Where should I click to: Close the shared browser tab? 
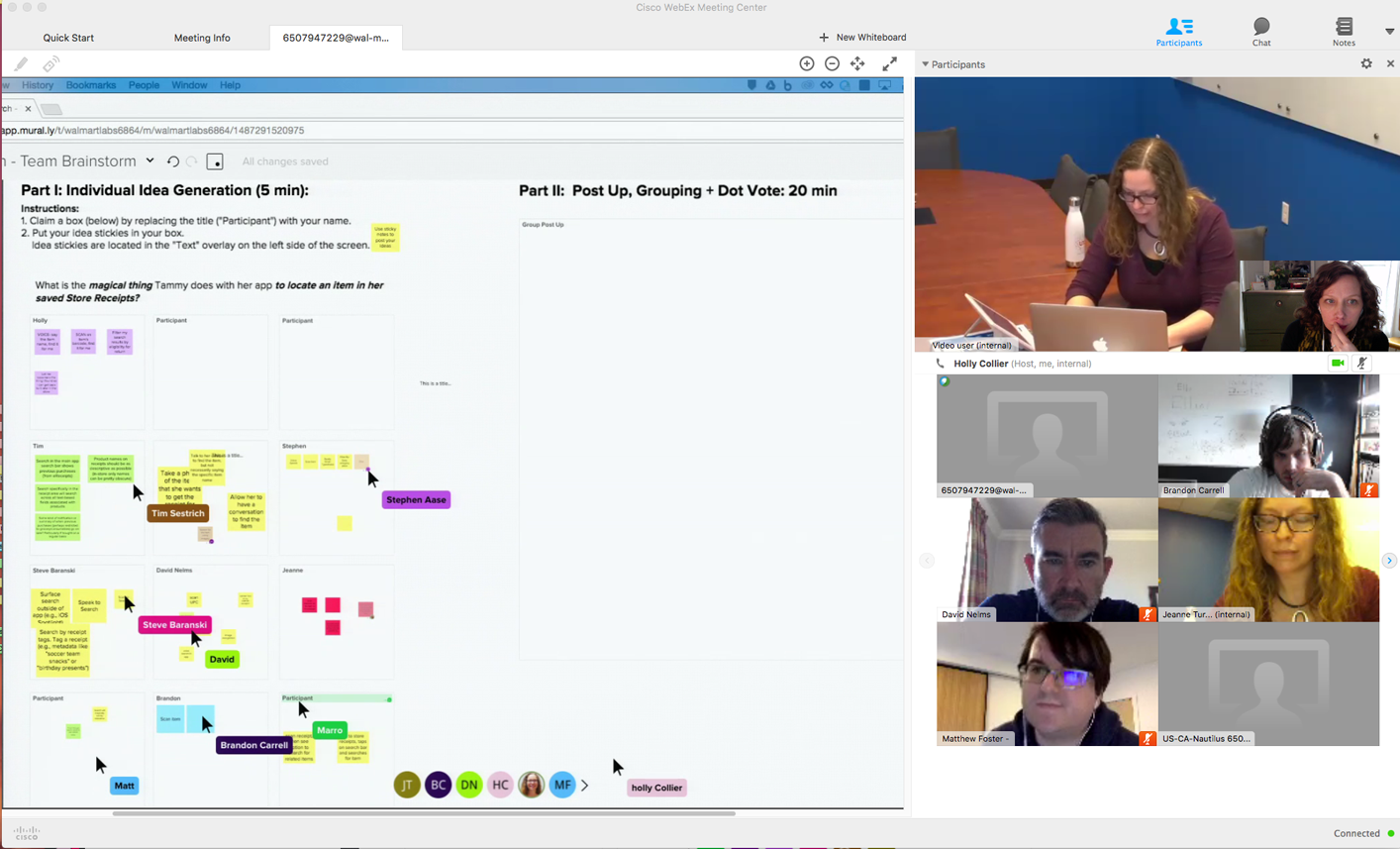point(28,109)
